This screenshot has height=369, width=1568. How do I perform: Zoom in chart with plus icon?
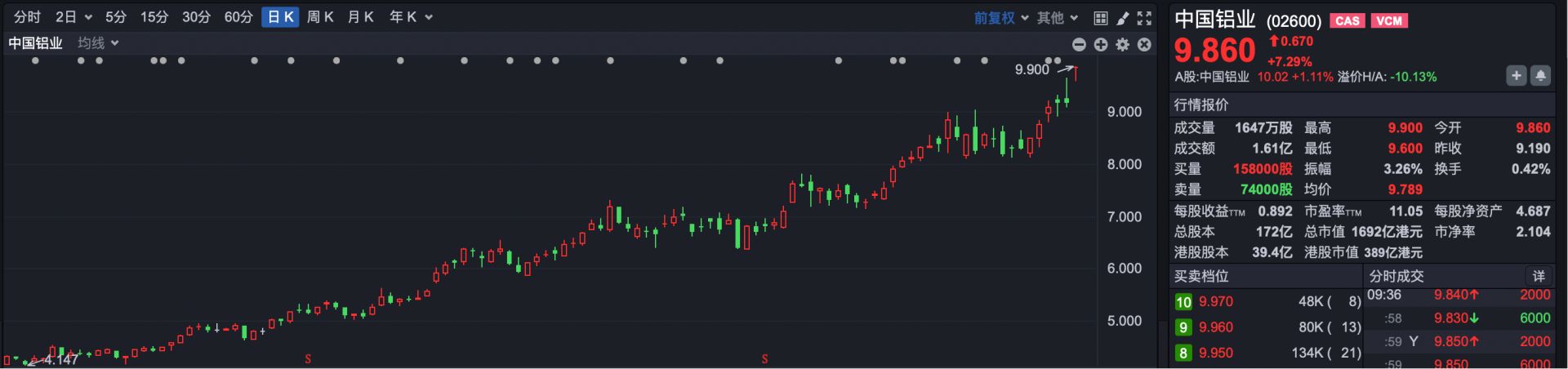[x=1101, y=44]
